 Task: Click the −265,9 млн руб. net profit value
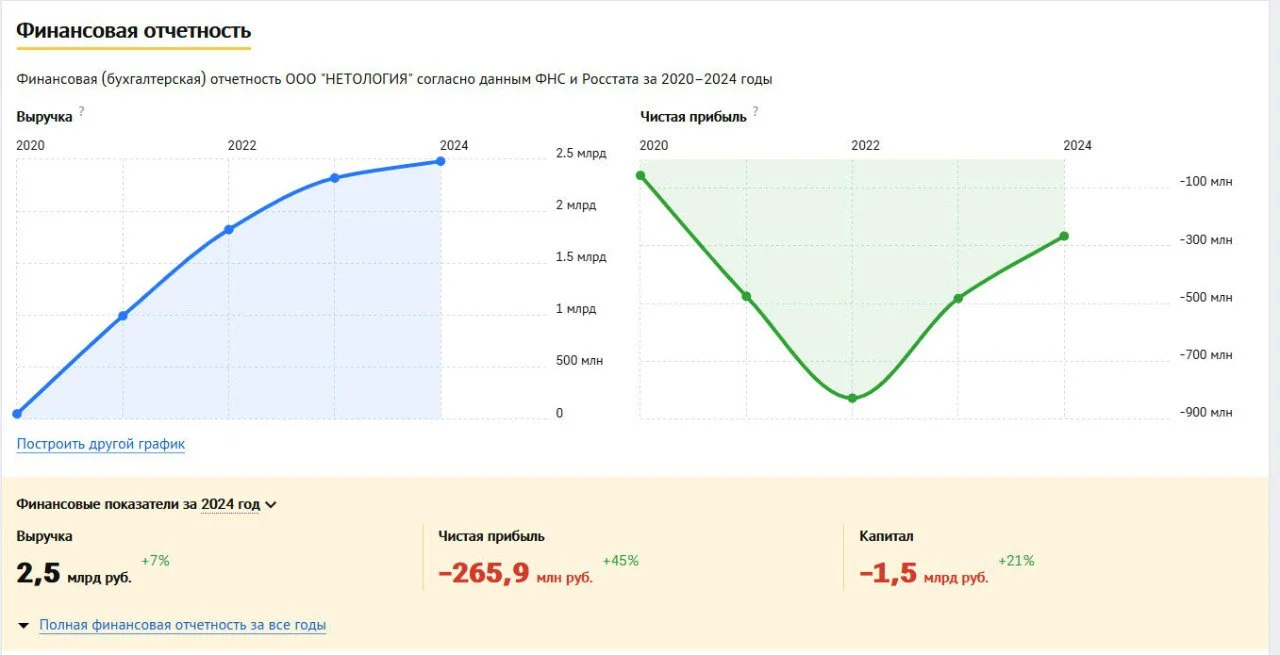point(515,574)
